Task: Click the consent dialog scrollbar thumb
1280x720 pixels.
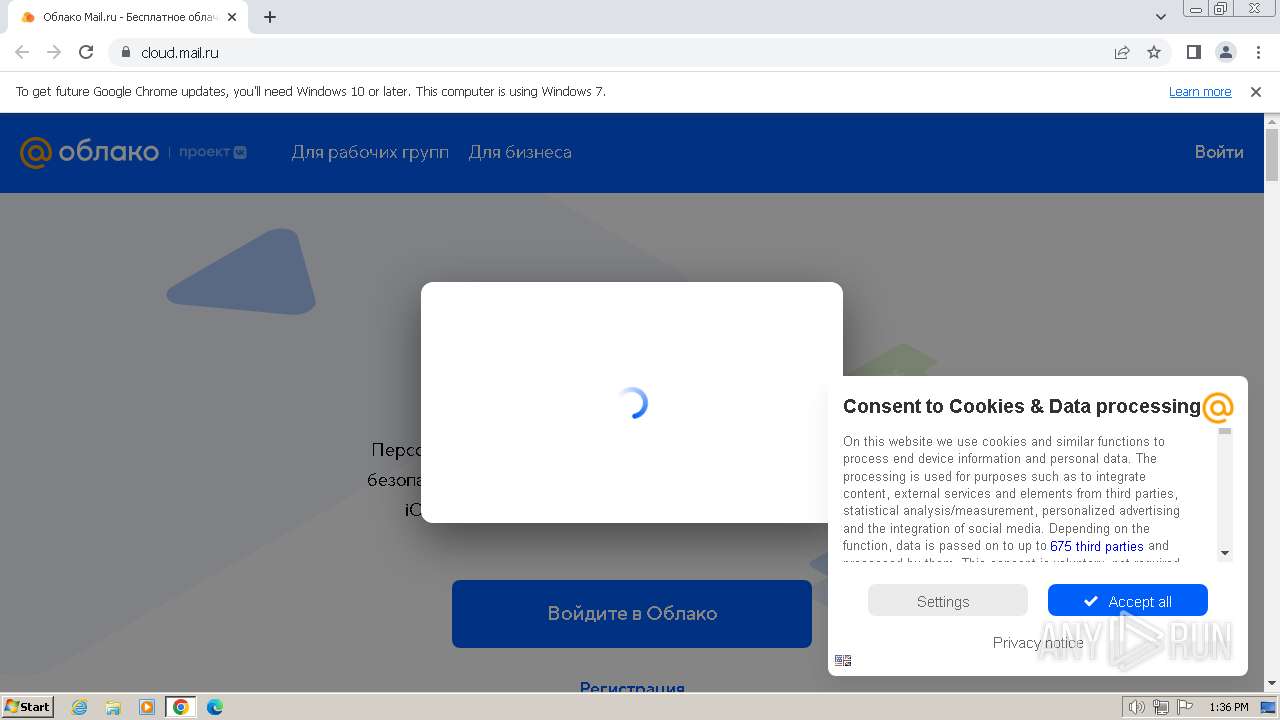Action: point(1225,432)
